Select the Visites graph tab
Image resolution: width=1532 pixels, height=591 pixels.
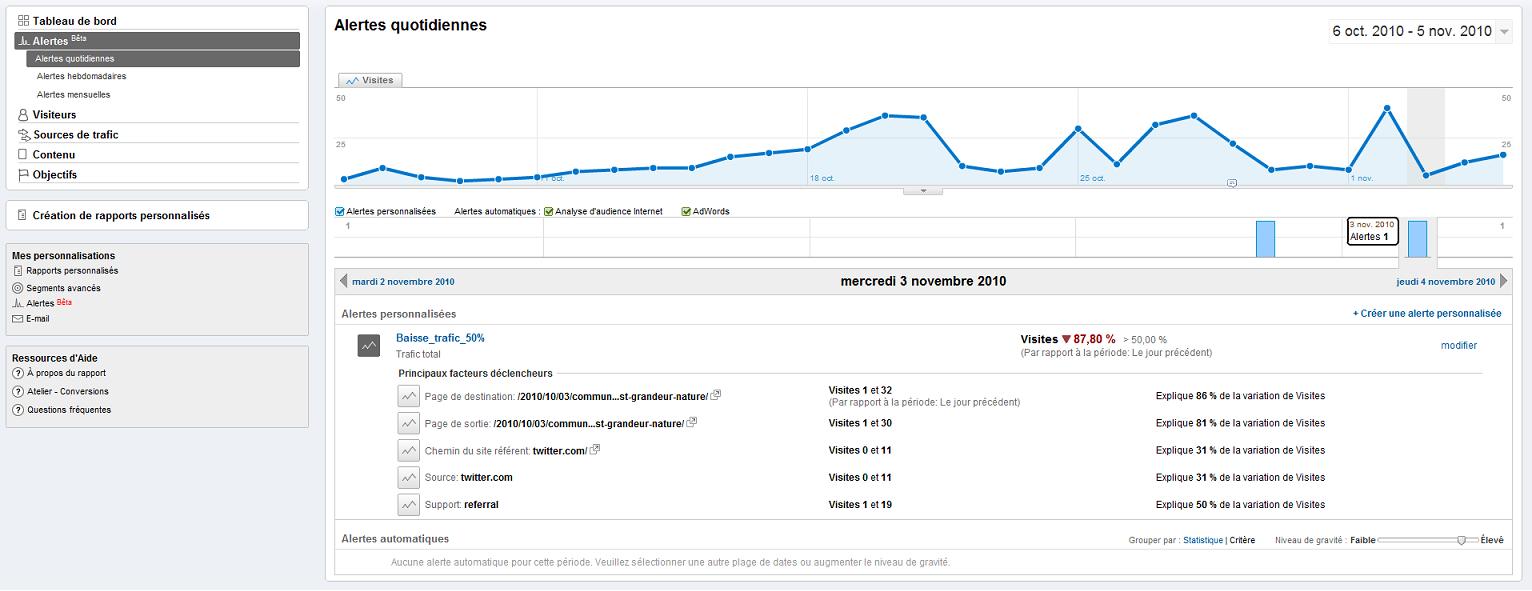(370, 80)
